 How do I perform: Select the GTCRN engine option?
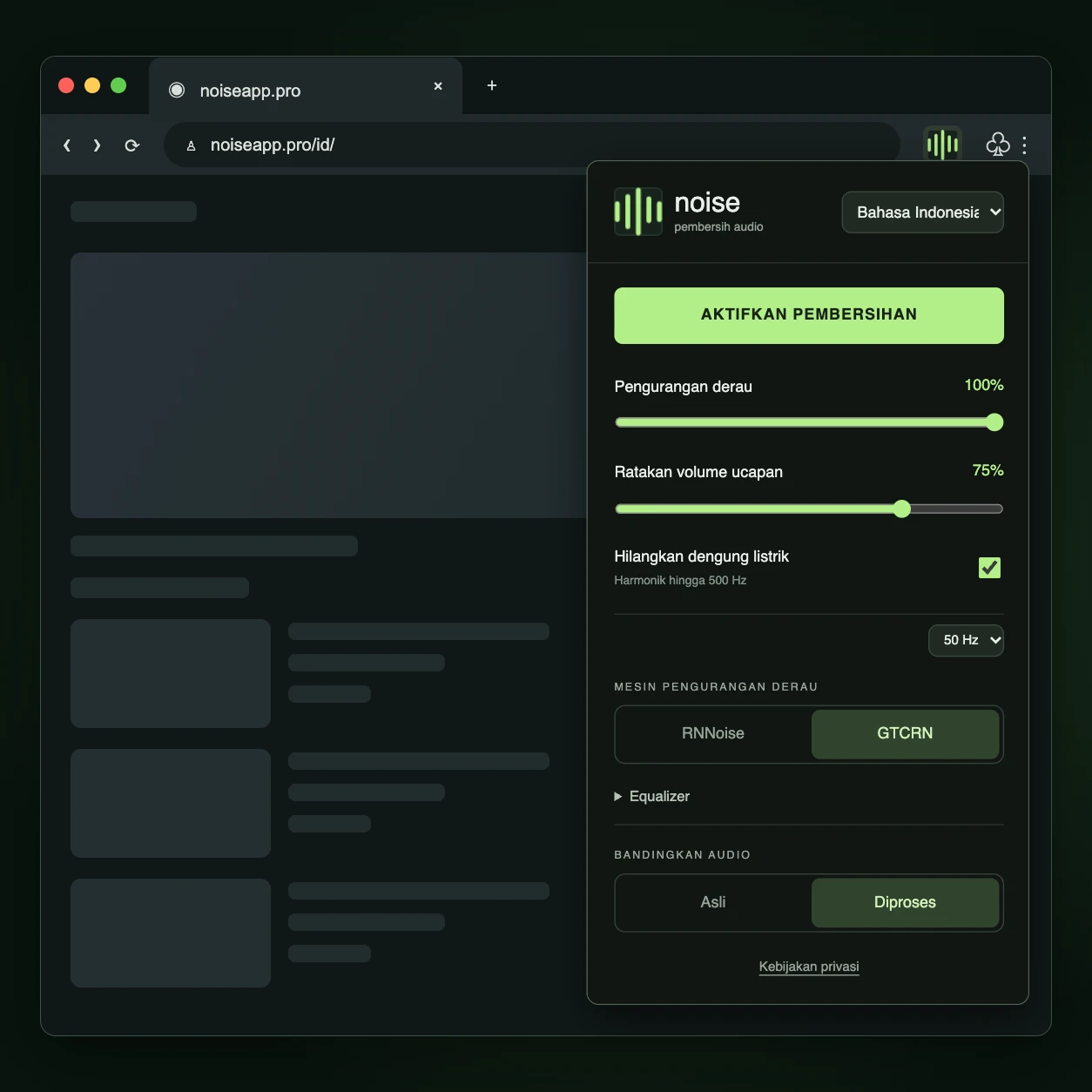coord(905,734)
